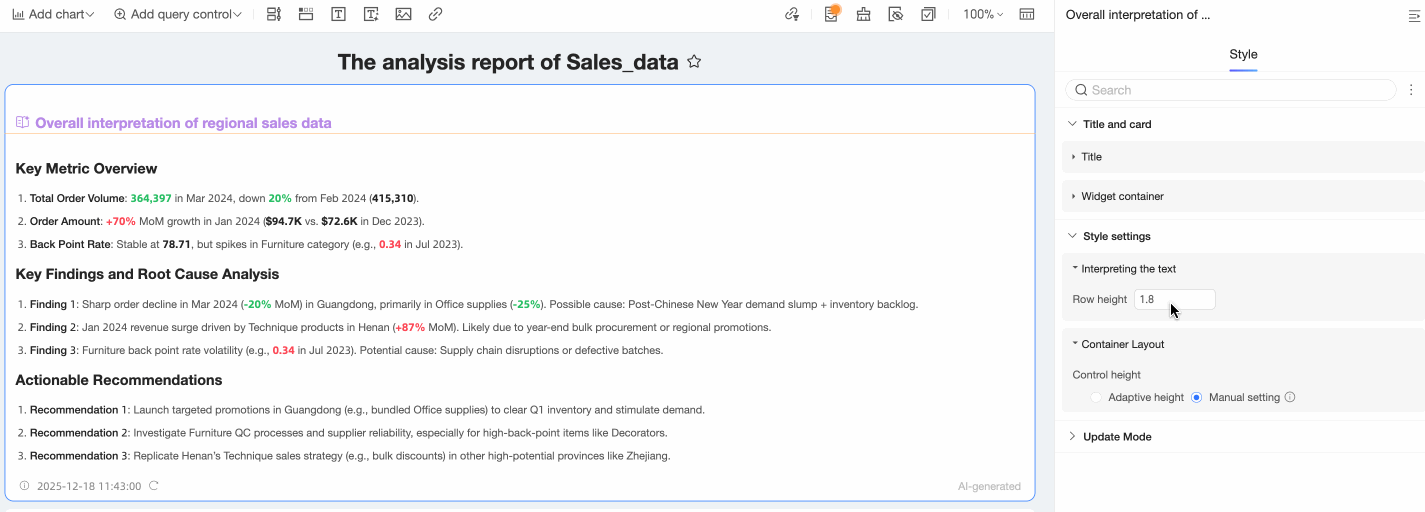Open the Add query control dropdown
1425x512 pixels.
178,15
